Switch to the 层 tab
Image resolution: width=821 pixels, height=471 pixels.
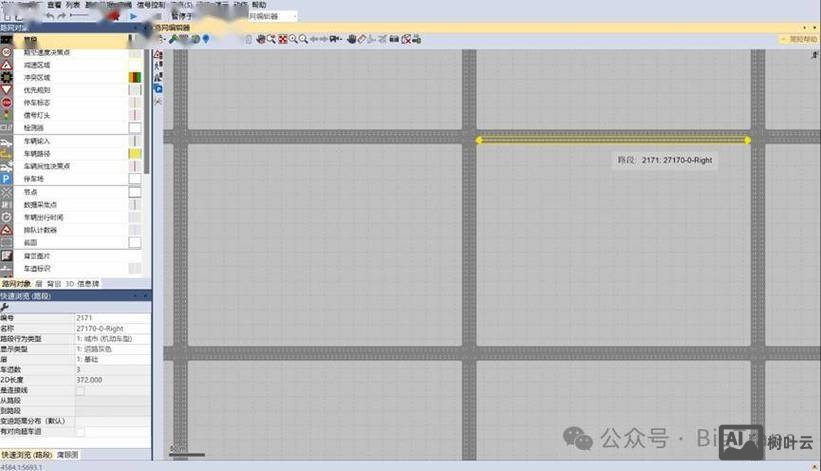tap(39, 284)
